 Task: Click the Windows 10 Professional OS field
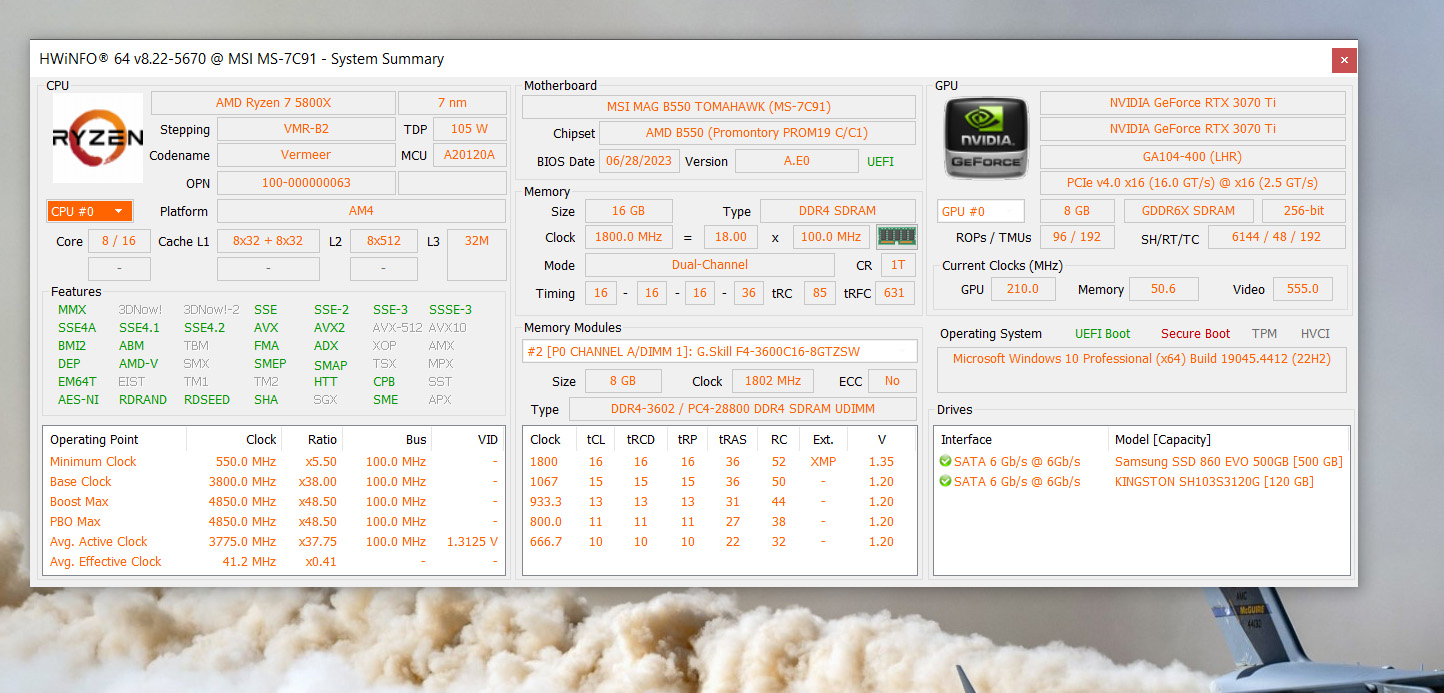click(x=1141, y=359)
